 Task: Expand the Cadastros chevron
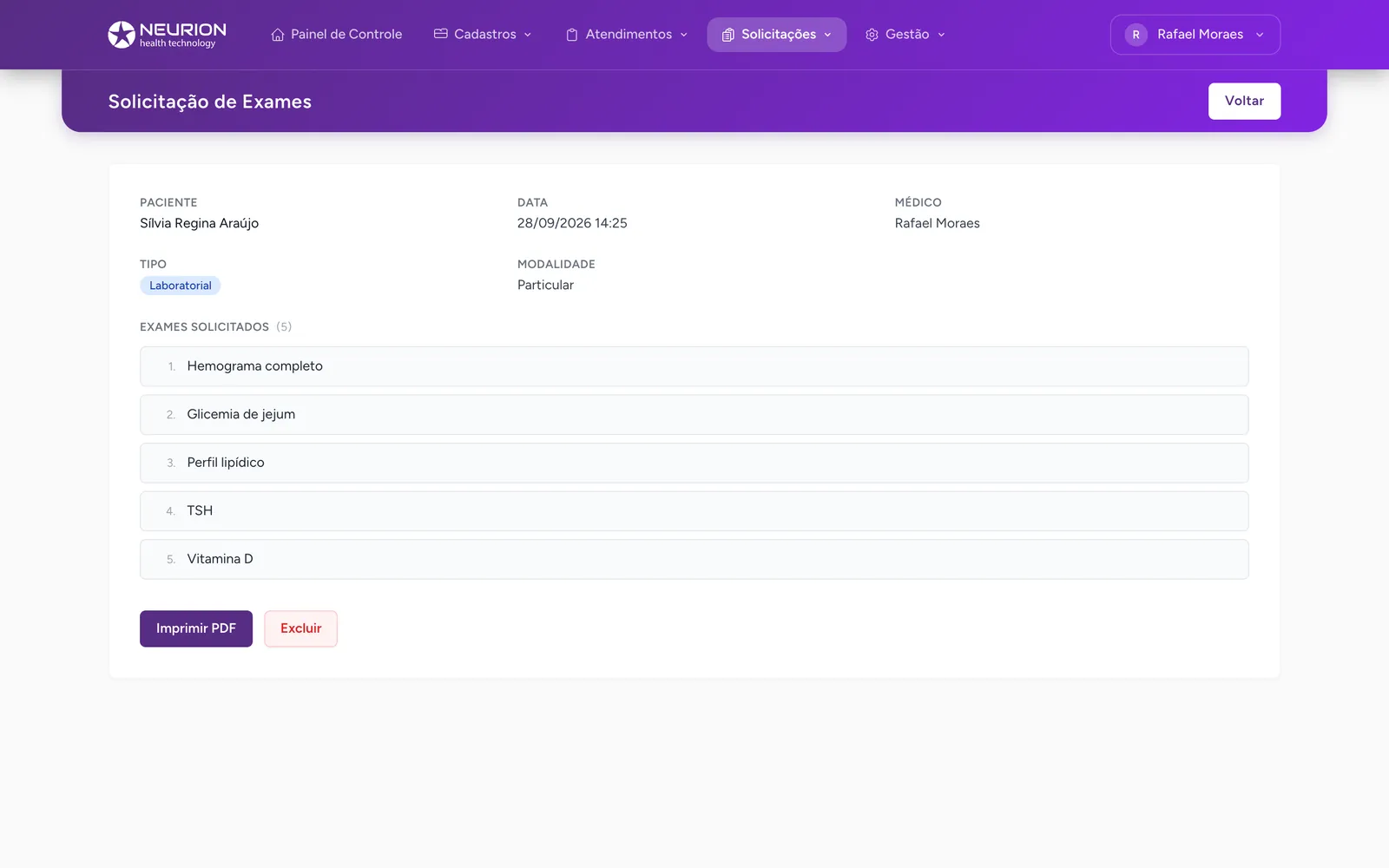pyautogui.click(x=528, y=35)
